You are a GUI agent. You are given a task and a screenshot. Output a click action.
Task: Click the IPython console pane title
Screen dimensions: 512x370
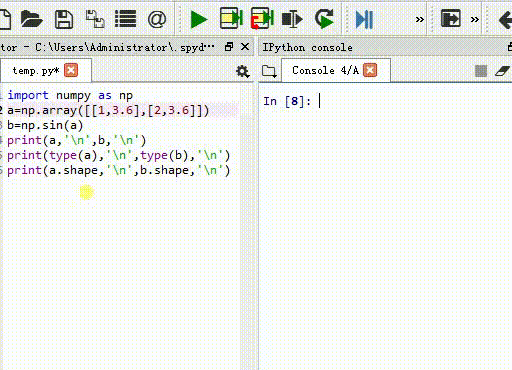[307, 47]
